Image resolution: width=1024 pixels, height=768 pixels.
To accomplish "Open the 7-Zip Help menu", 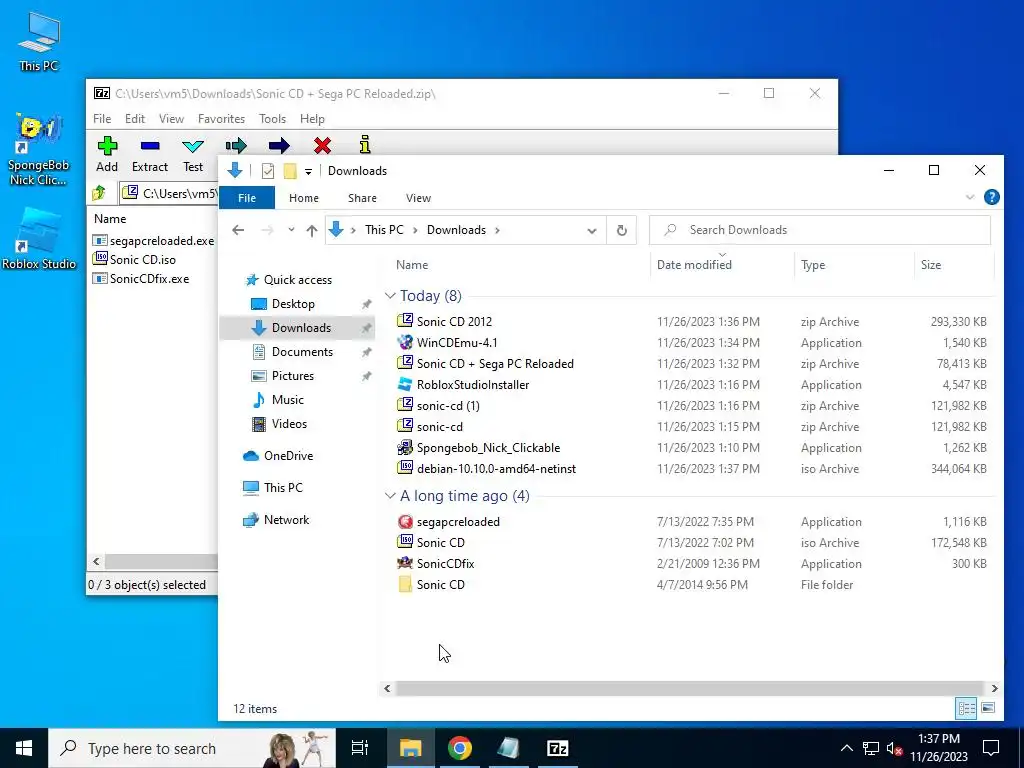I will [x=312, y=119].
